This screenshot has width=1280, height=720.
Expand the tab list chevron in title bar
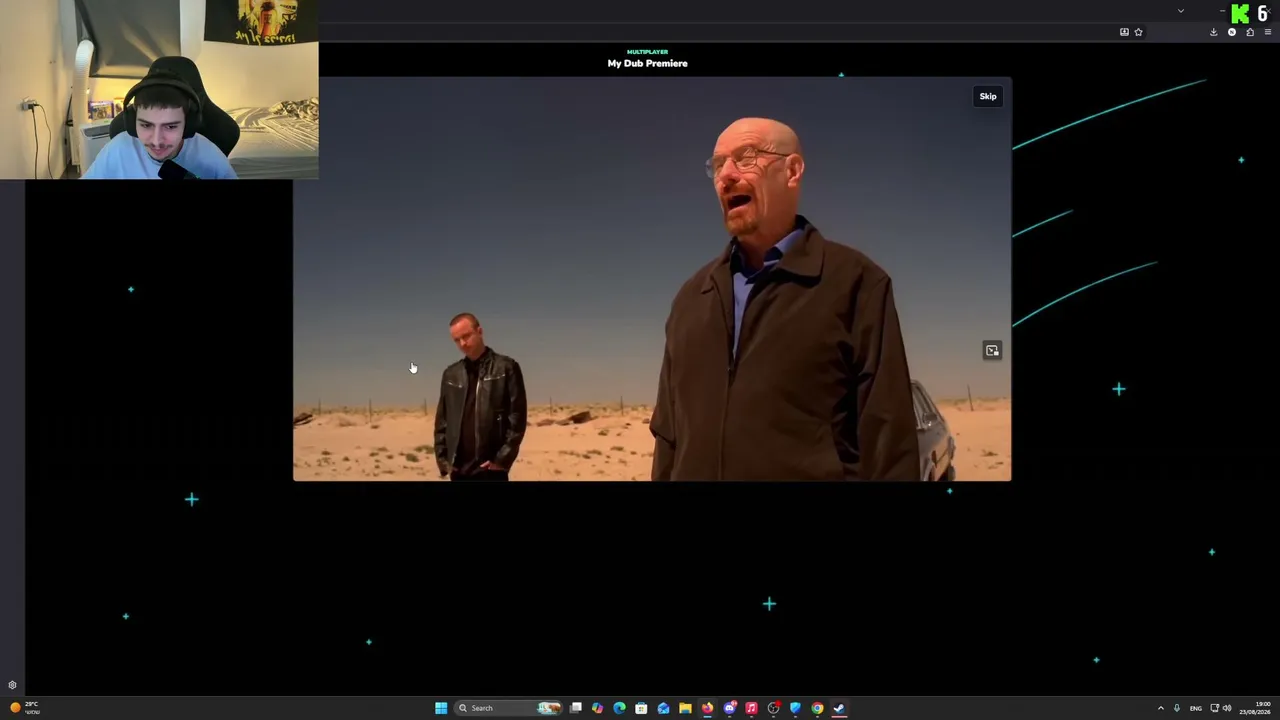[x=1181, y=11]
